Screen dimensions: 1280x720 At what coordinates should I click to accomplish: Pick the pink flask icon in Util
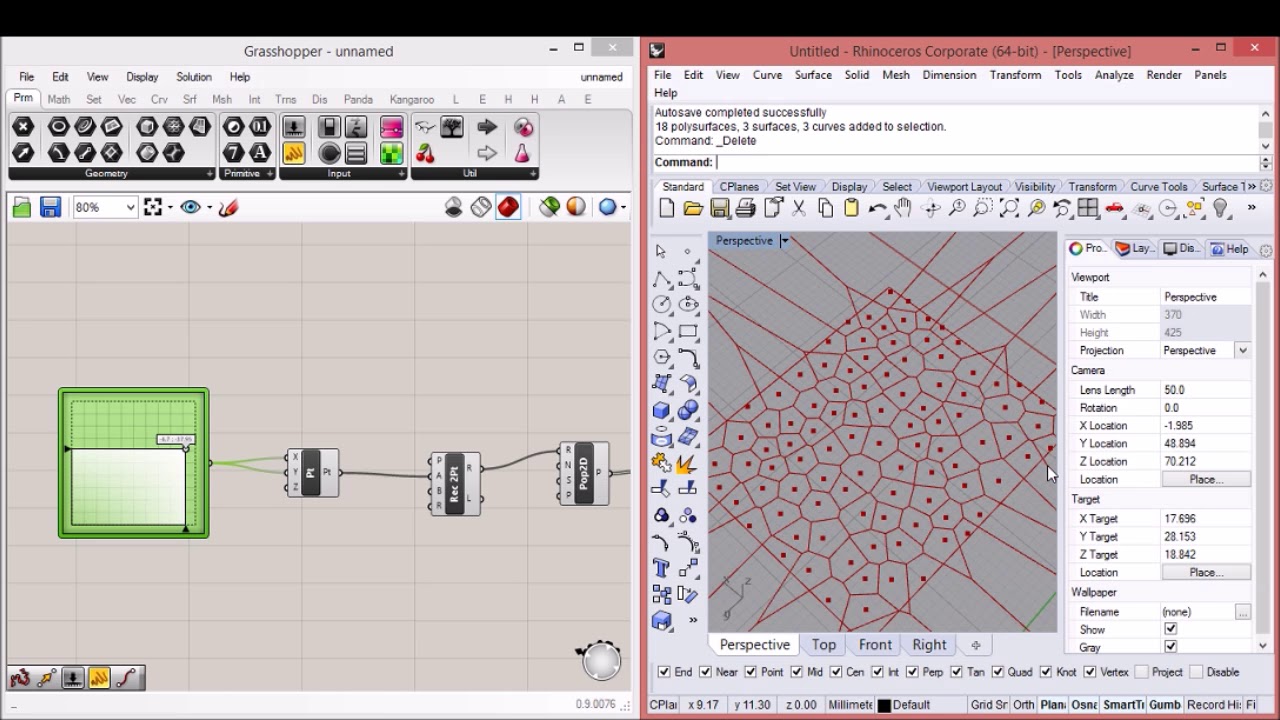[522, 153]
